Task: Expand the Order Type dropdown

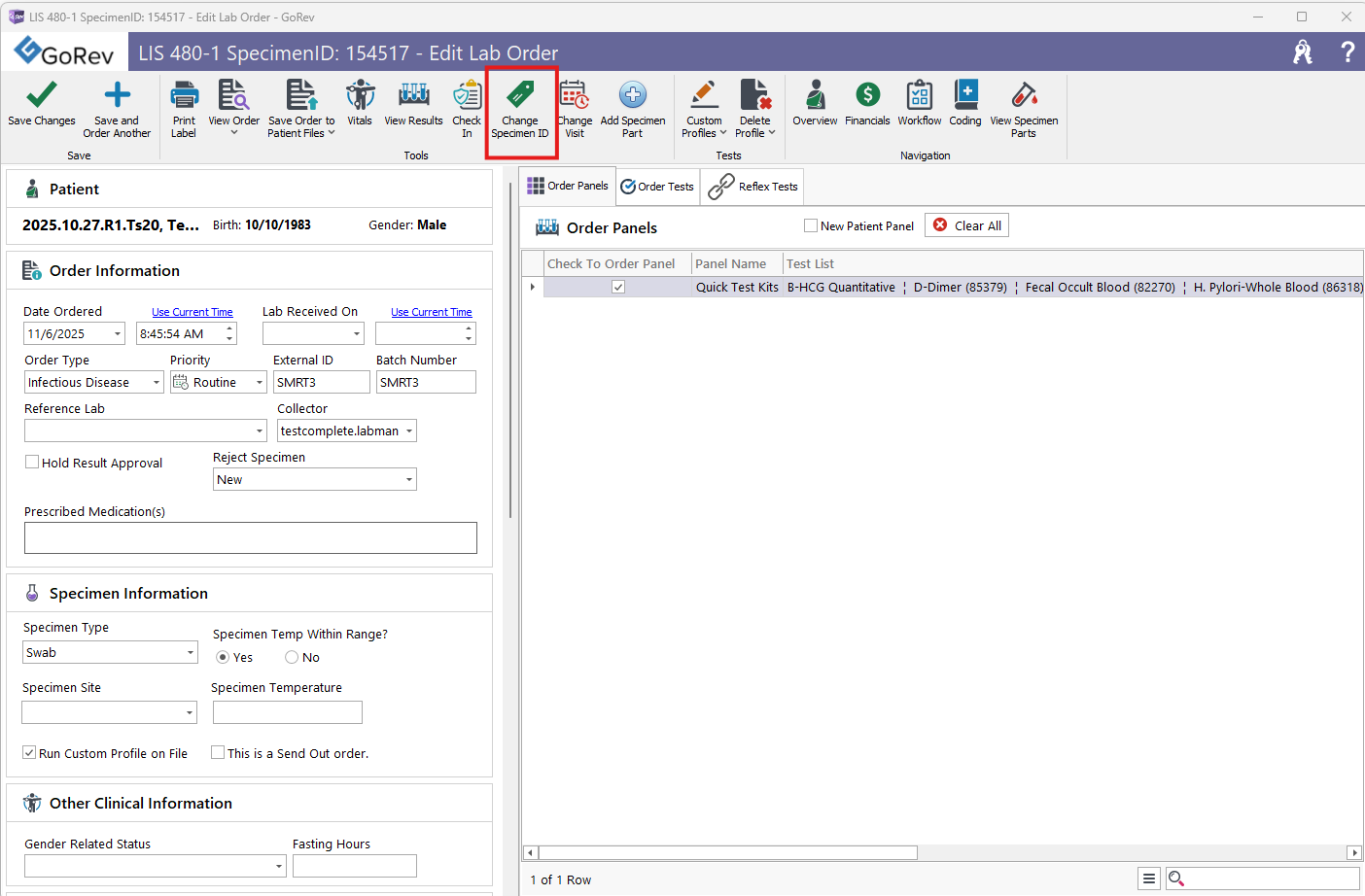Action: (156, 383)
